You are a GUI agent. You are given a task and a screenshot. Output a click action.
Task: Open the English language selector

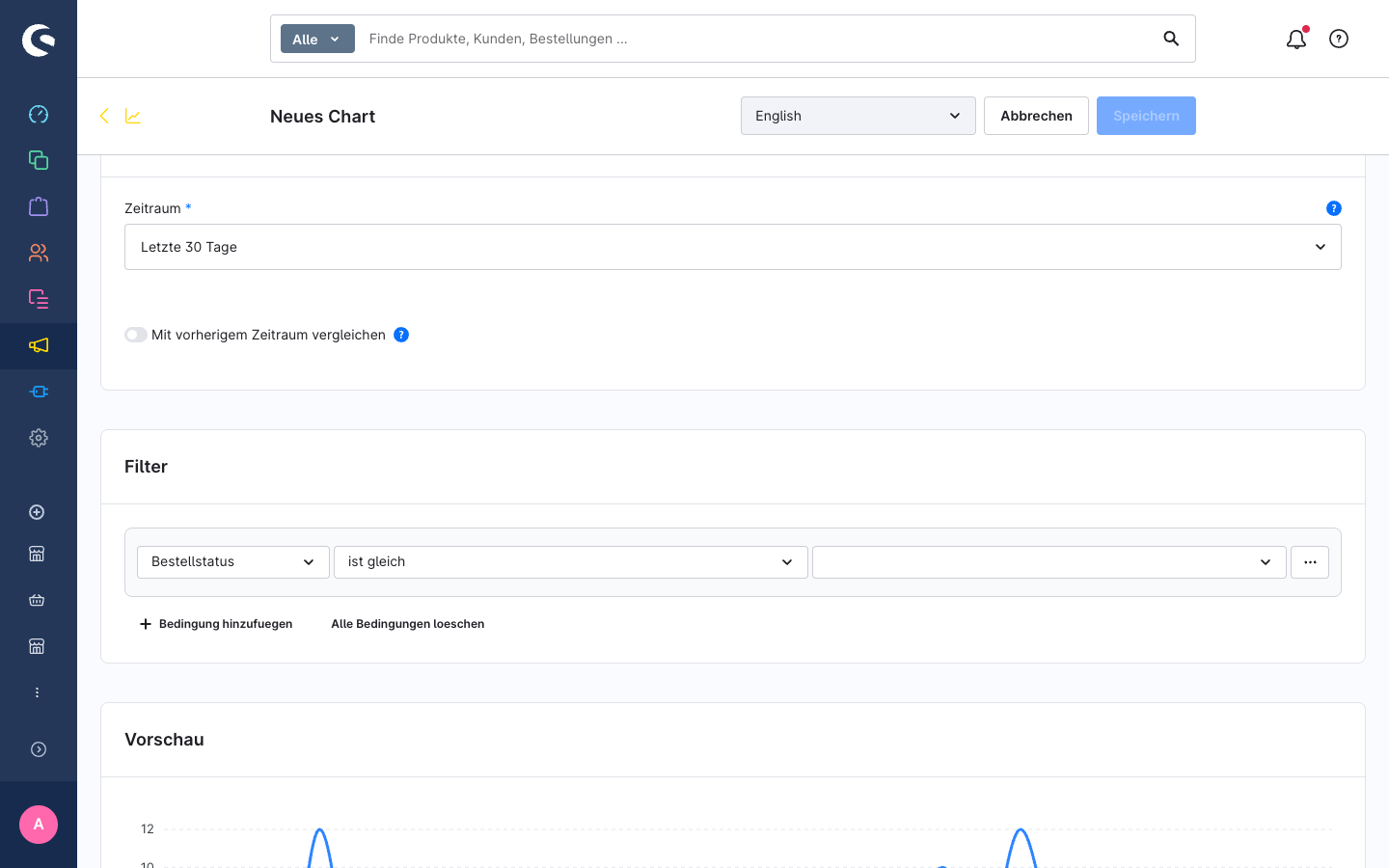coord(858,116)
